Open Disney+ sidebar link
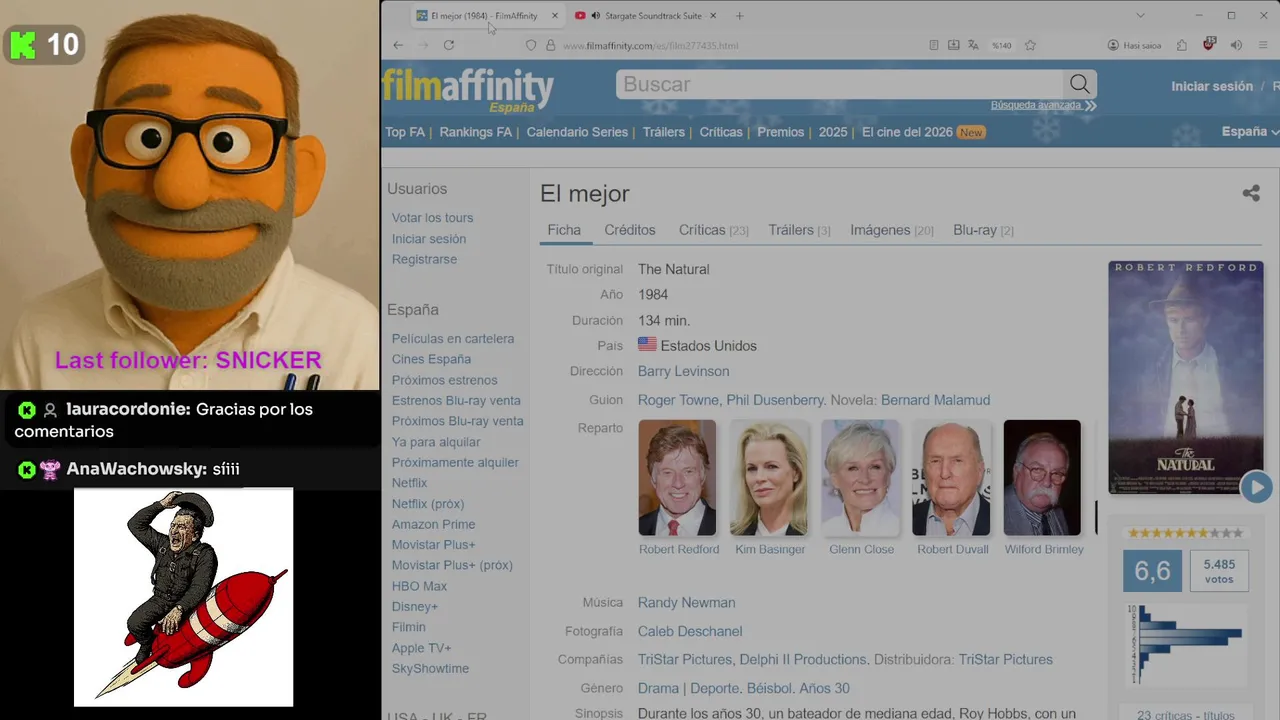1280x720 pixels. point(415,607)
